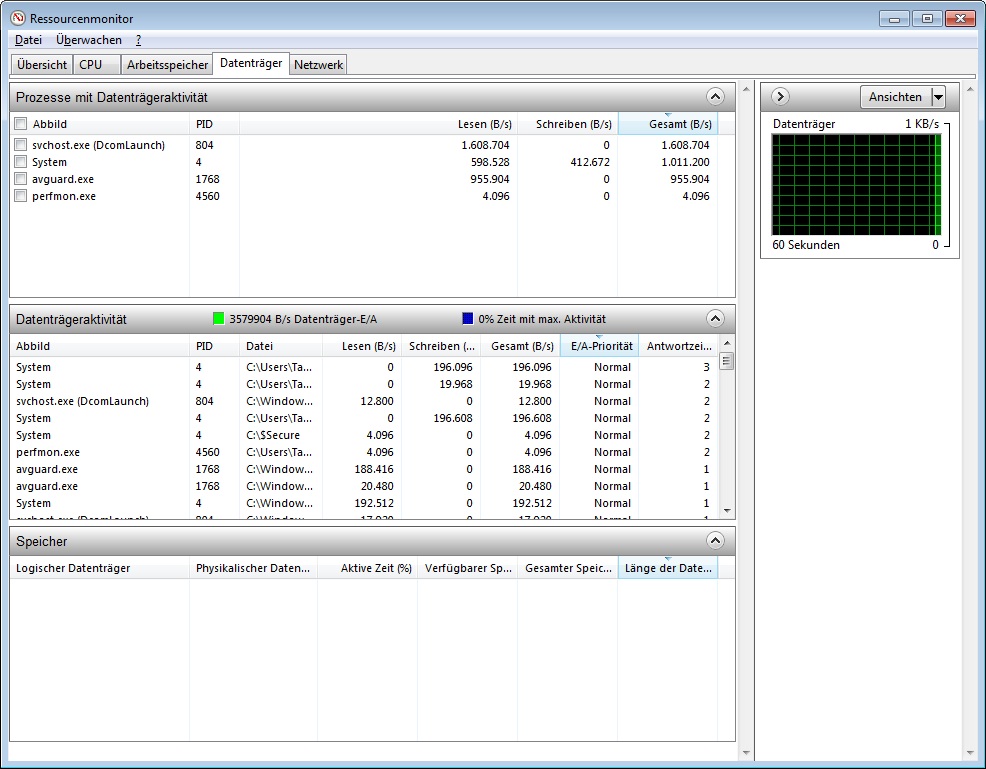The width and height of the screenshot is (986, 769).
Task: Click PID 1768 in the processes list
Action: pyautogui.click(x=207, y=179)
